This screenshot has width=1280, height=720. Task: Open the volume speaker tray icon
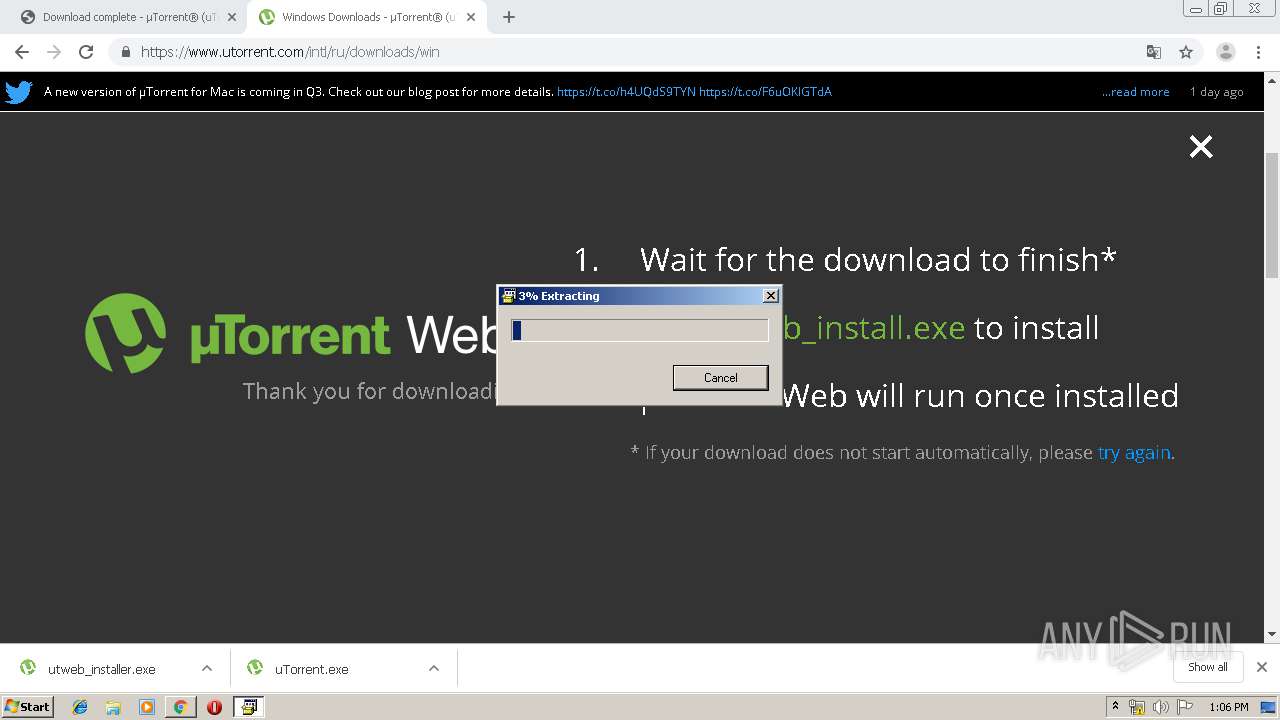pos(1161,707)
